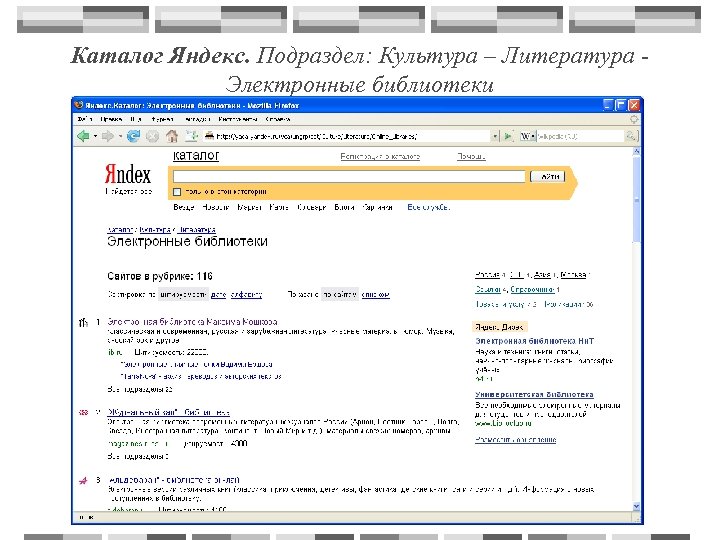Open the catalog registration link
This screenshot has width=720, height=540.
tap(380, 157)
